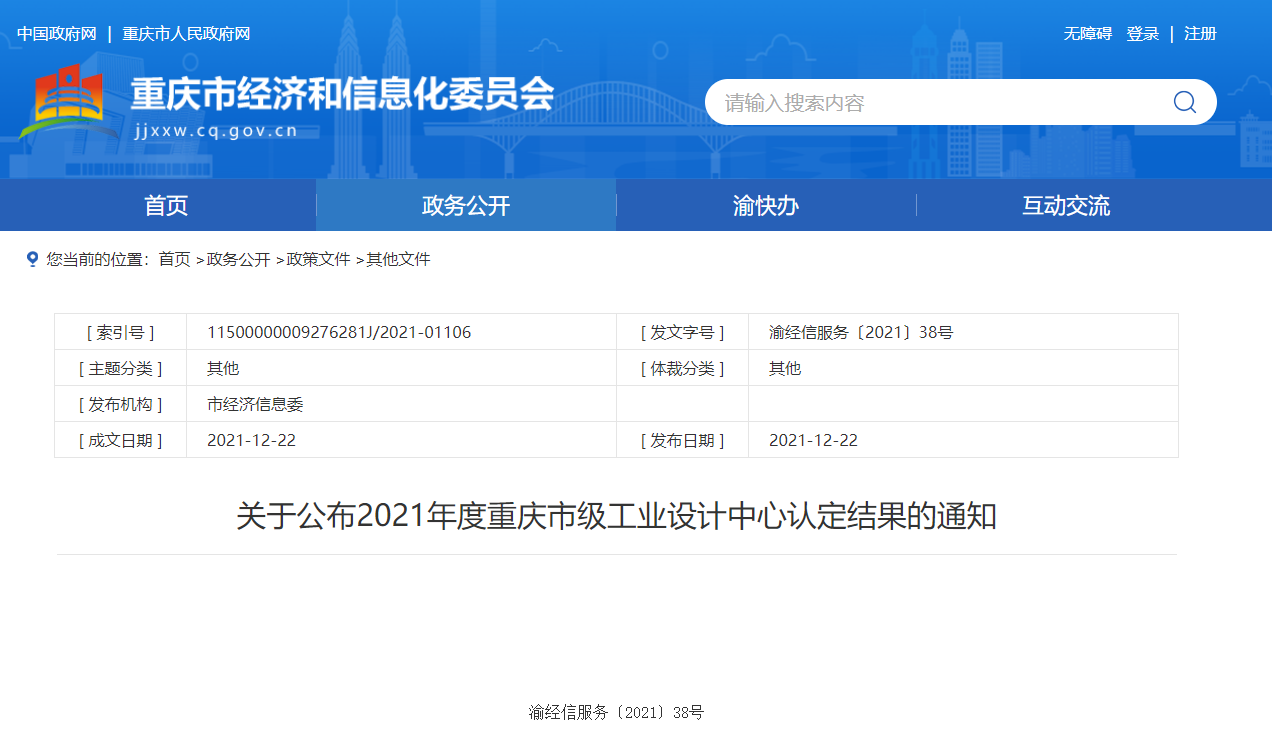Click 政策文件 in the breadcrumb trail
This screenshot has width=1272, height=744.
point(318,259)
